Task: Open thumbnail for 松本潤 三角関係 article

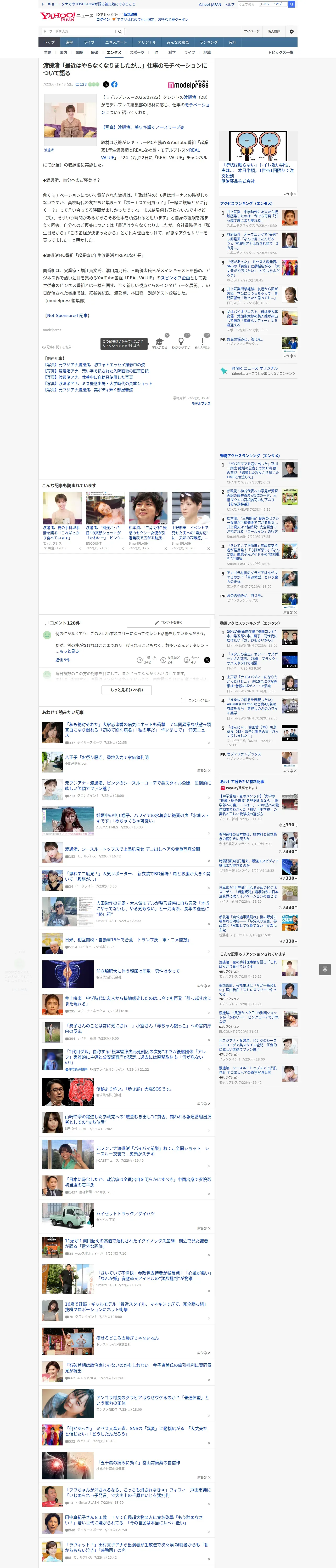Action: point(148,508)
